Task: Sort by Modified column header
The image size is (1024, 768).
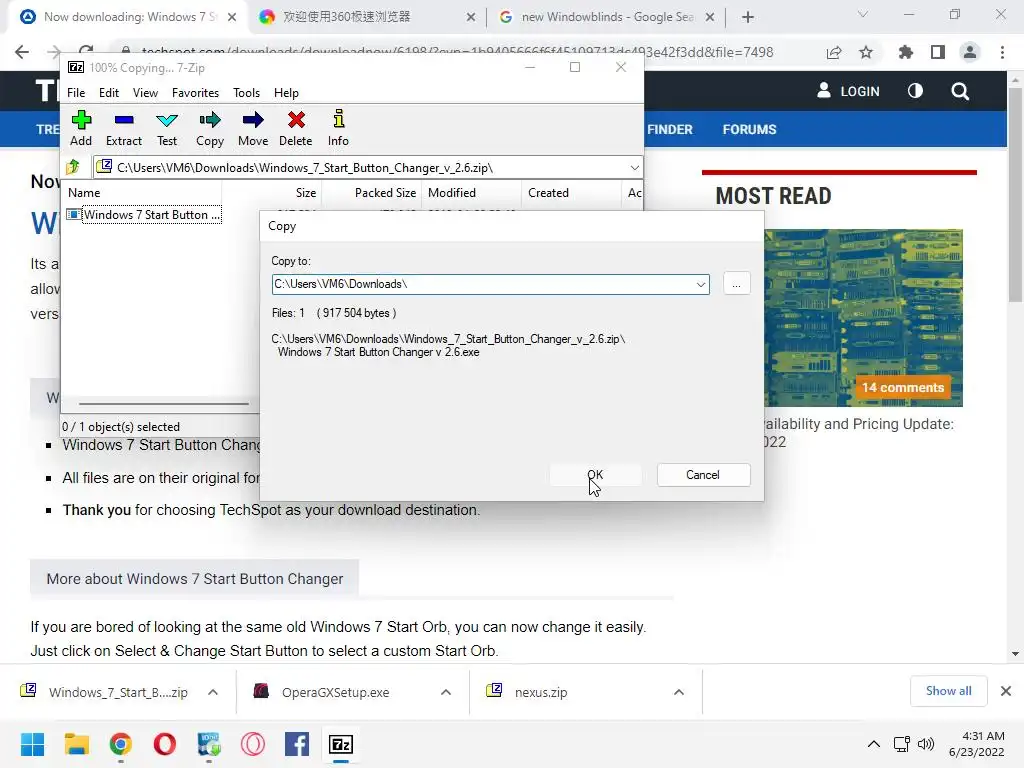Action: click(x=471, y=193)
